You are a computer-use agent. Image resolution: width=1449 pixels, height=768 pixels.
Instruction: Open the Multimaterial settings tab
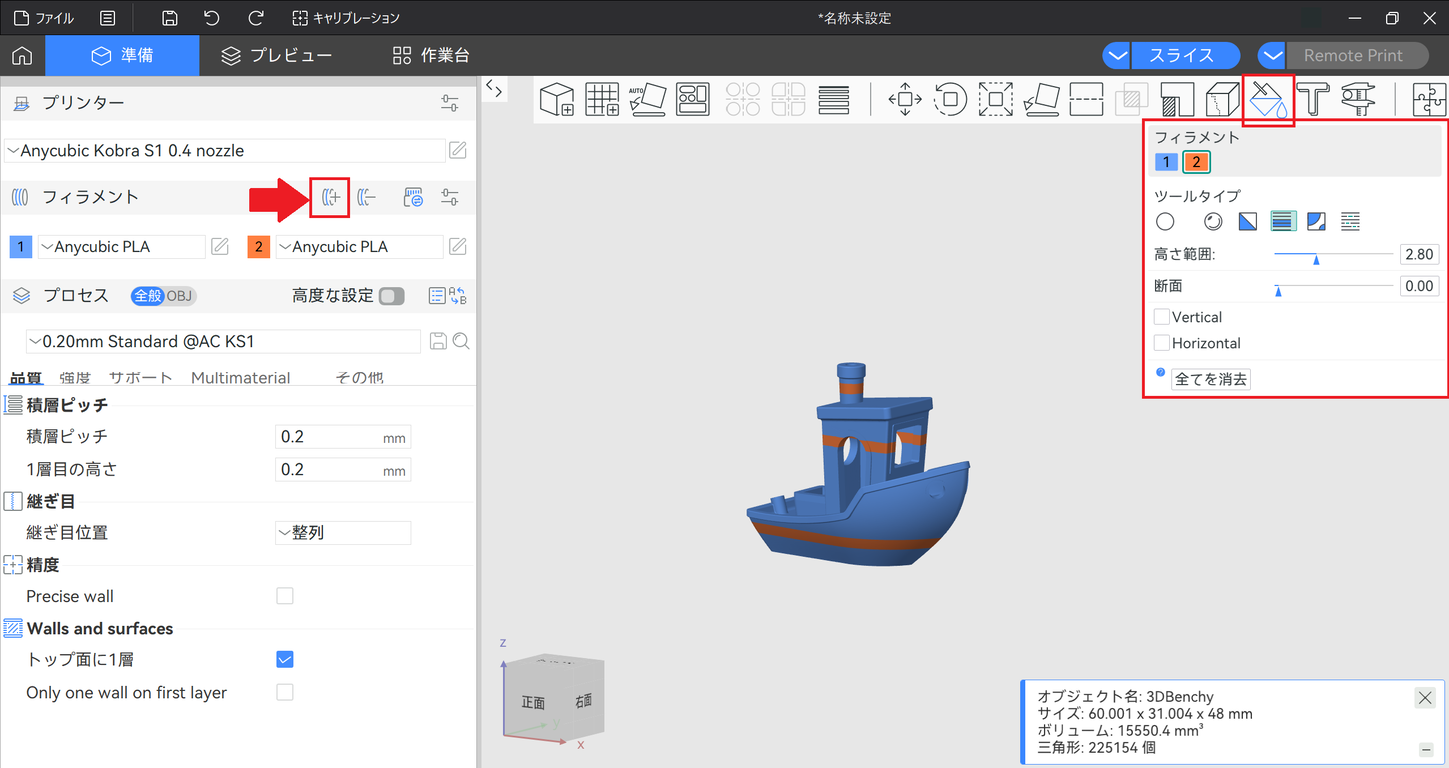[x=241, y=377]
